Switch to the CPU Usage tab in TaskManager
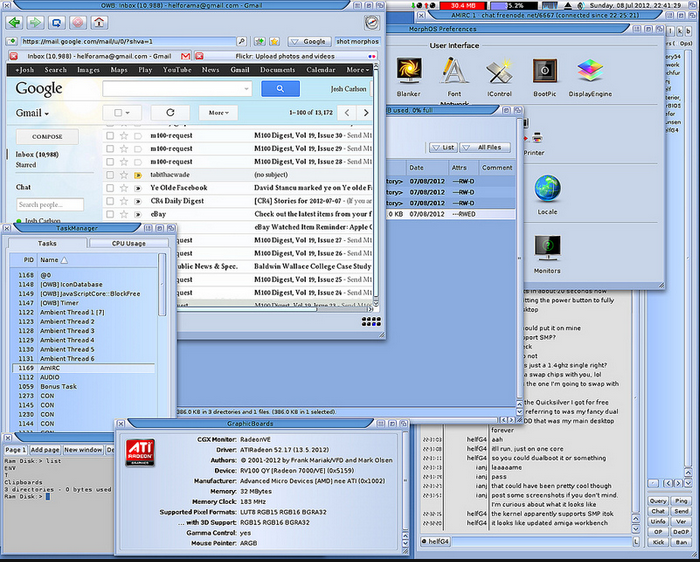Screen dimensions: 700x562 coord(129,243)
